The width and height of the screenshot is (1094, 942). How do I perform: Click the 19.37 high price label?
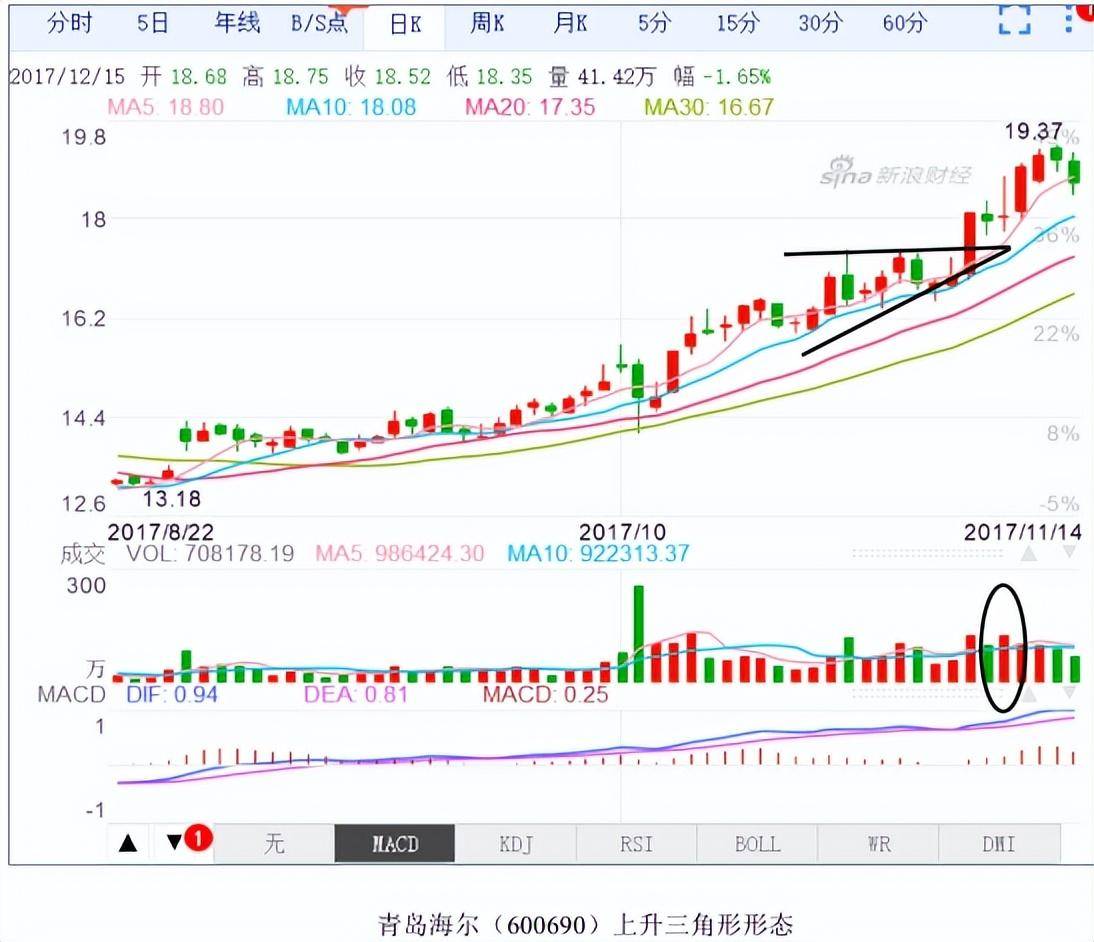click(x=1033, y=130)
